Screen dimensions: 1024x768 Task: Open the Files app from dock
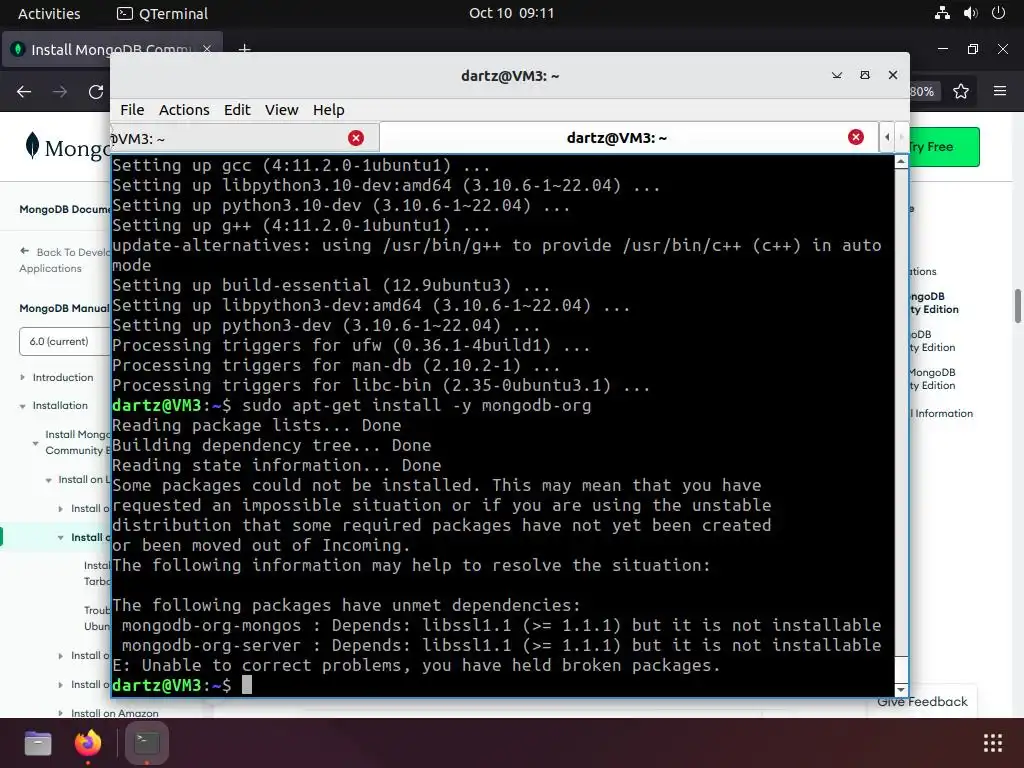[x=38, y=743]
